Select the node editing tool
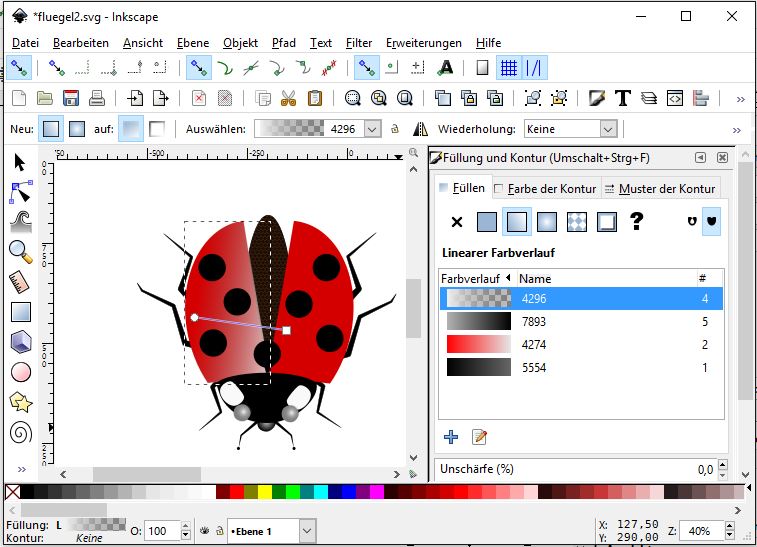Image resolution: width=757 pixels, height=547 pixels. [20, 192]
